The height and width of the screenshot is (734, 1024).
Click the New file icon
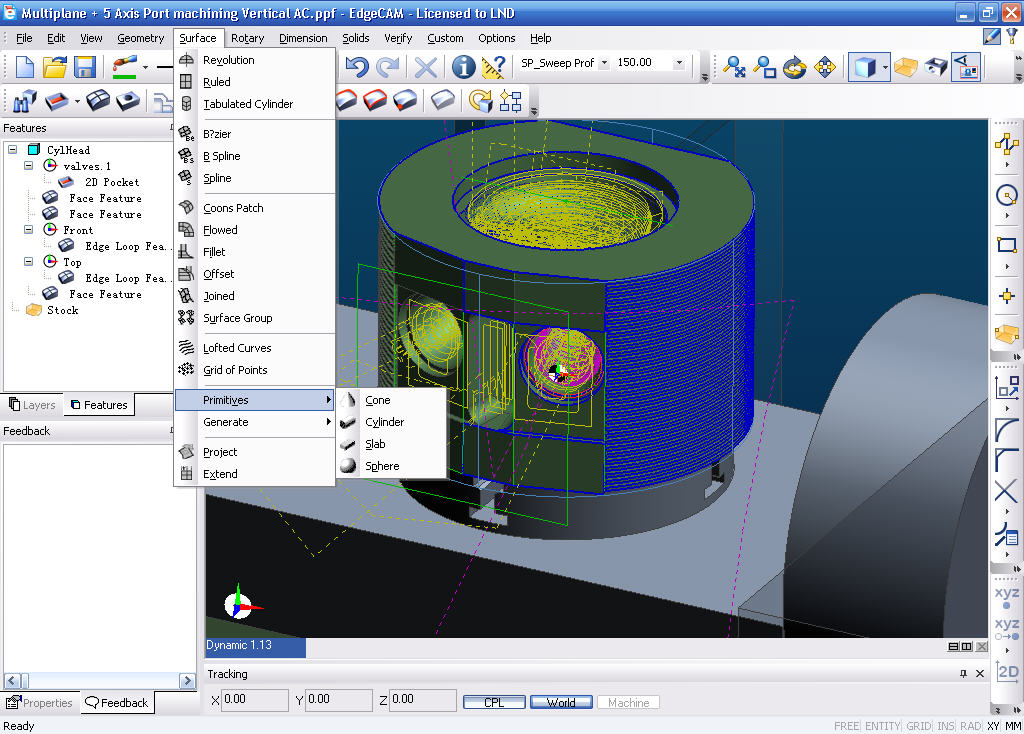pos(24,67)
